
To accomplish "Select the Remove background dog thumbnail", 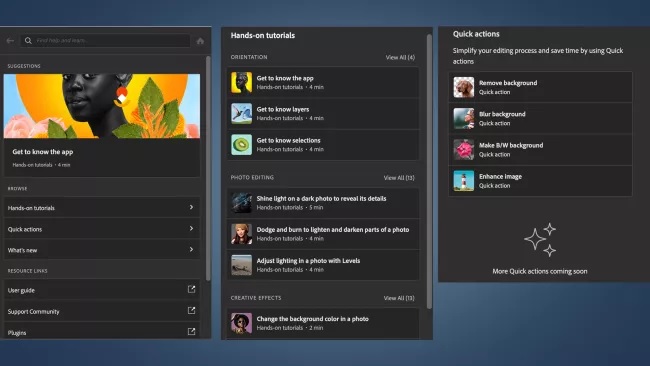I will (463, 87).
